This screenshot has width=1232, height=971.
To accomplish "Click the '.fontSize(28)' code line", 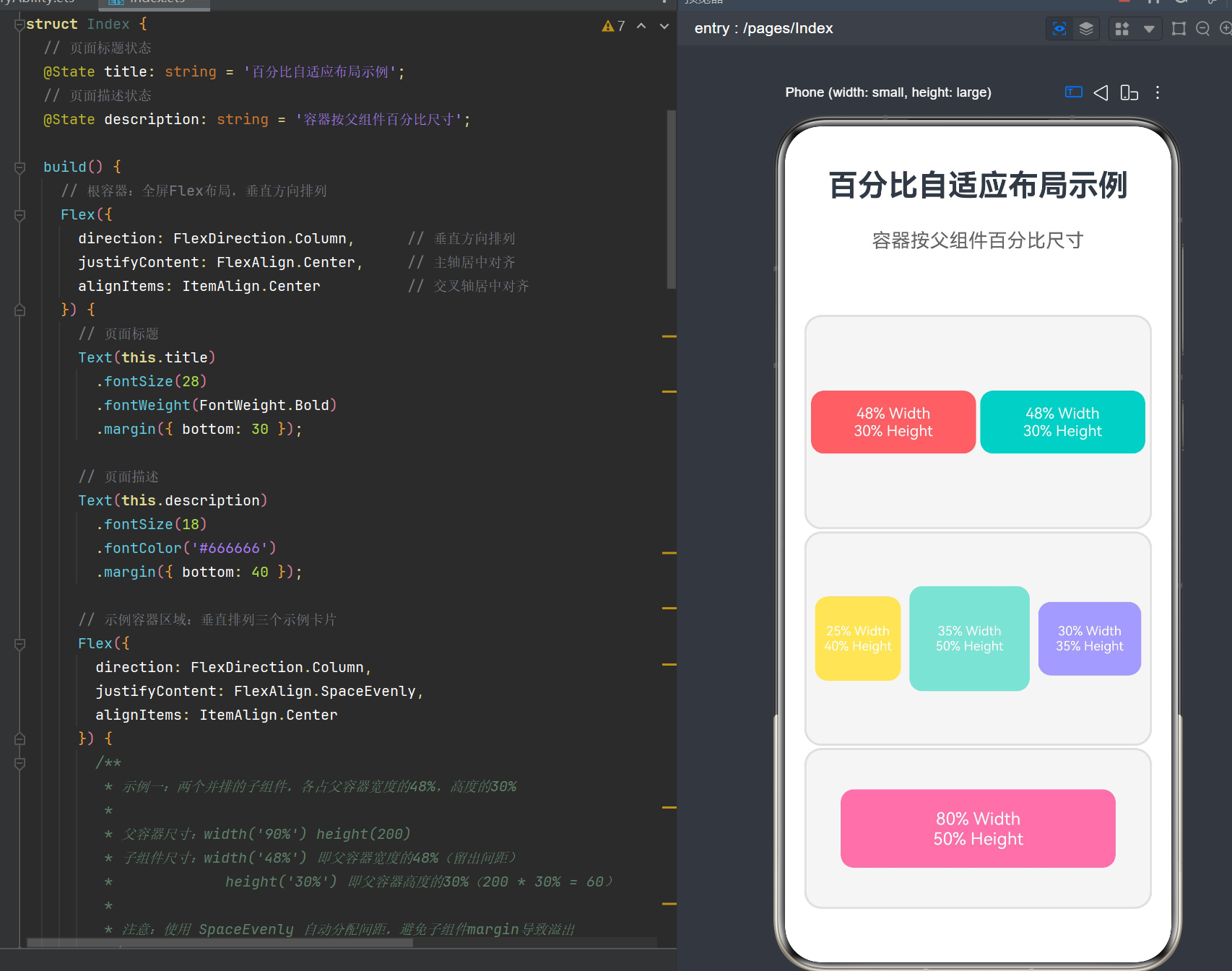I will pos(152,382).
